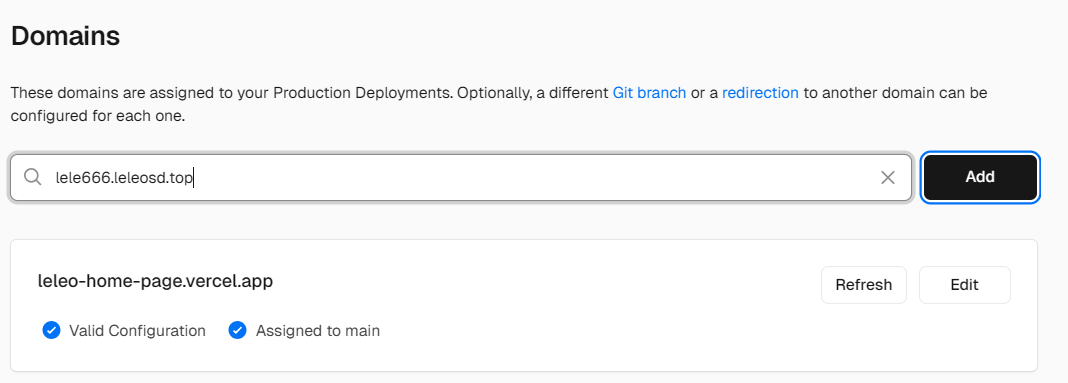Click the words Production Deployments in the description
Viewport: 1068px width, 383px height.
(363, 93)
